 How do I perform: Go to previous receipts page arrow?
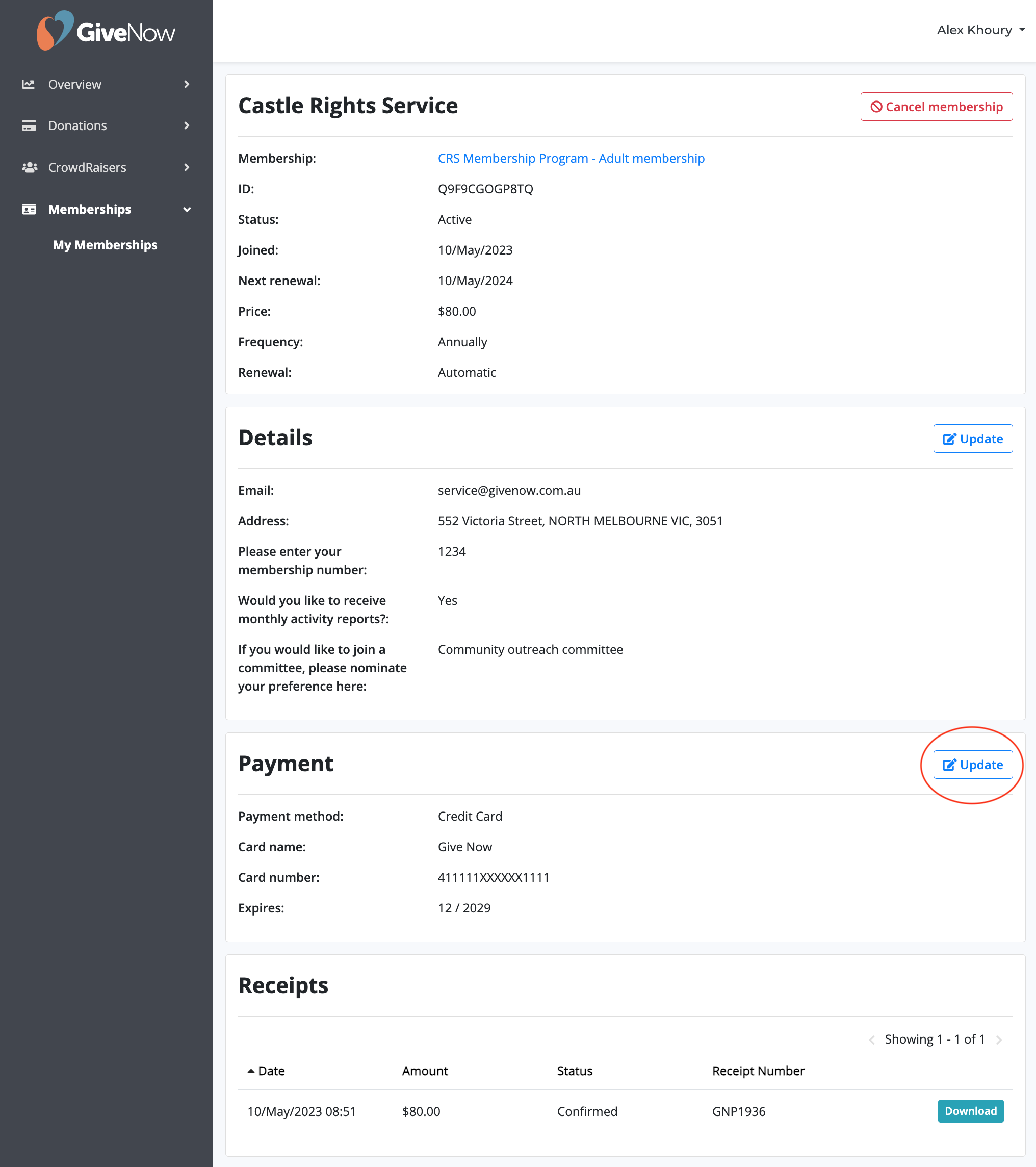872,1039
